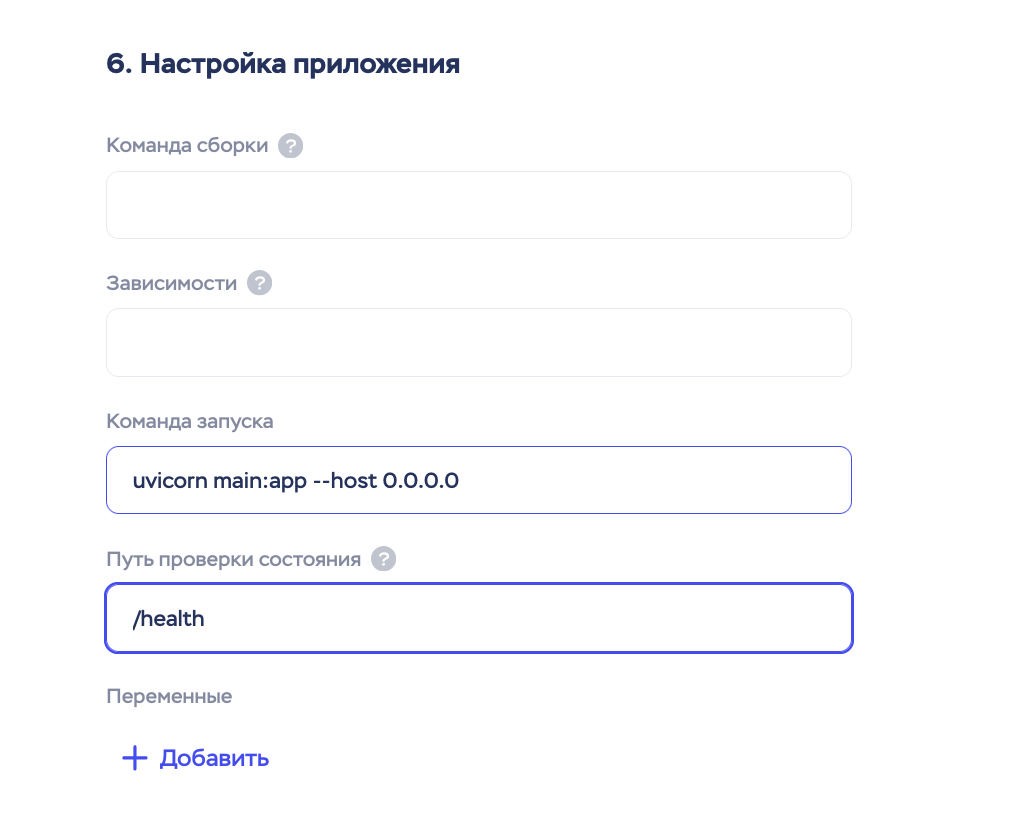Click the gray circle icon after Зависимости label
1010x822 pixels.
(259, 283)
